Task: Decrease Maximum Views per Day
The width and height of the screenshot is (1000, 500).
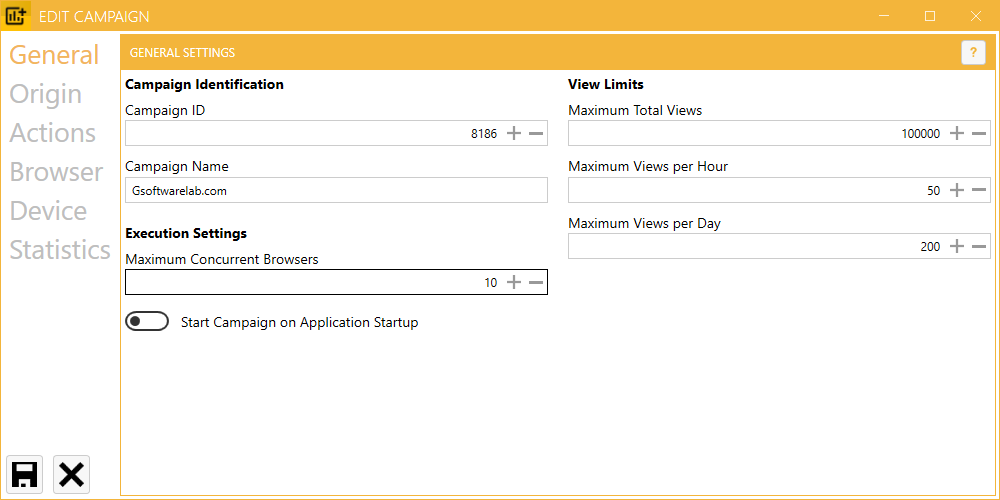Action: (979, 246)
